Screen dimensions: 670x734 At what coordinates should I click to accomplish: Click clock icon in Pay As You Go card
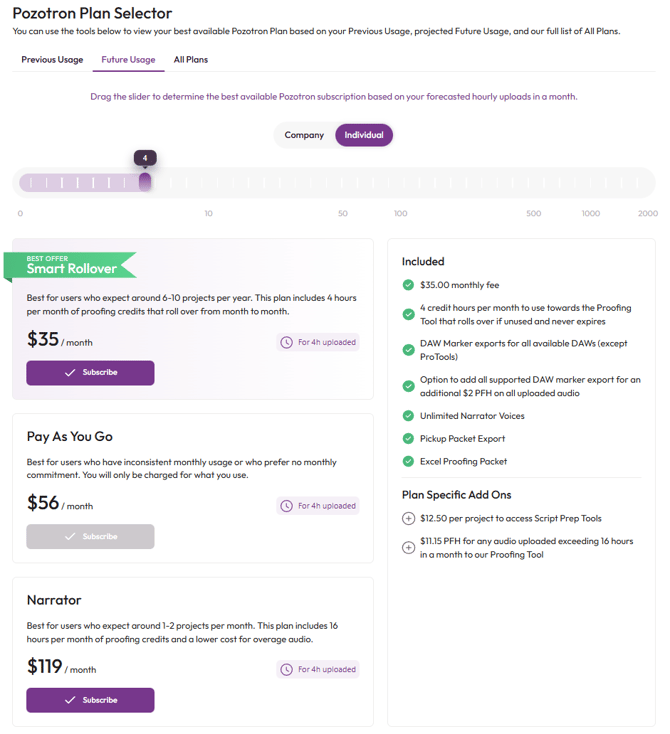click(x=287, y=506)
